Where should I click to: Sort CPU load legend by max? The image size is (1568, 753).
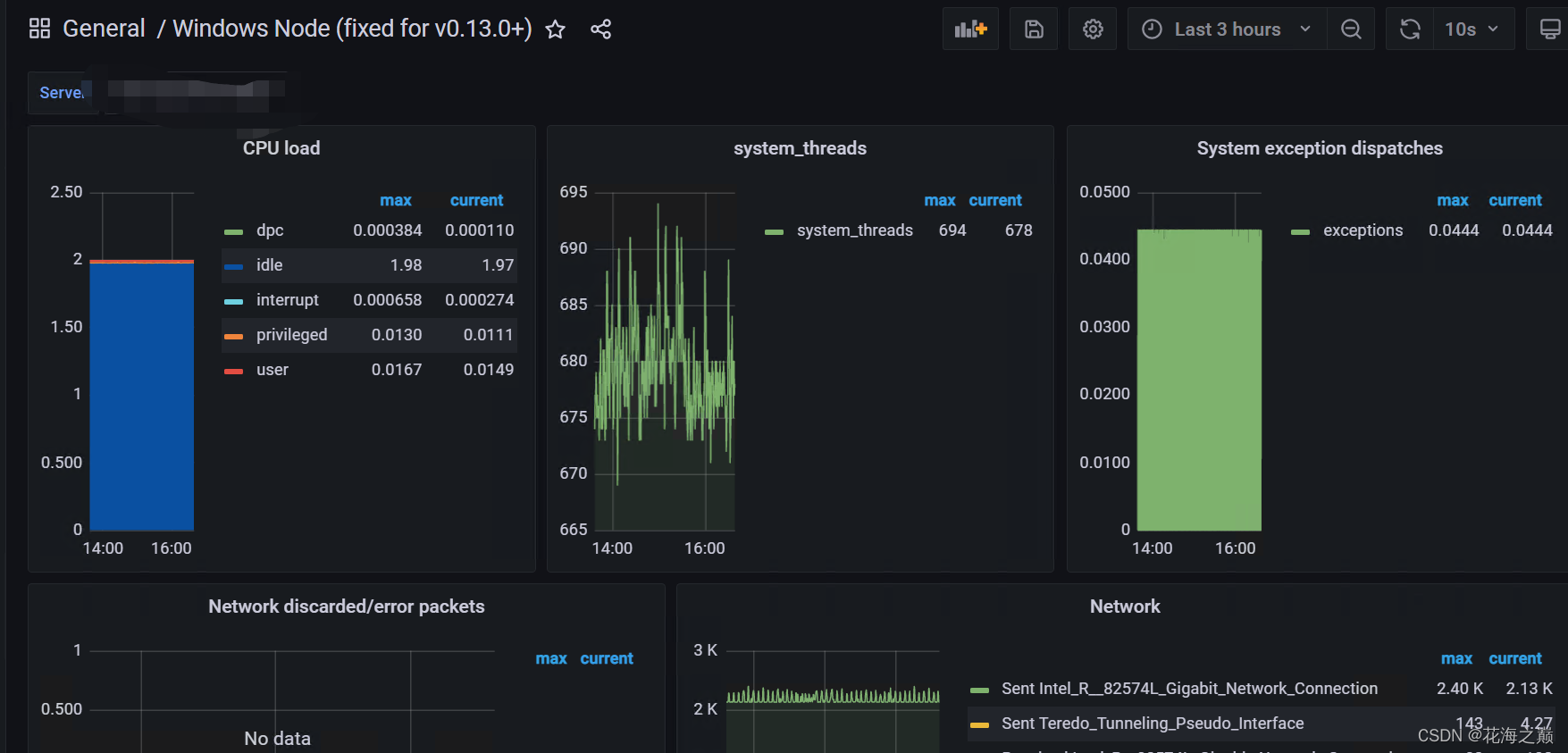pyautogui.click(x=396, y=200)
